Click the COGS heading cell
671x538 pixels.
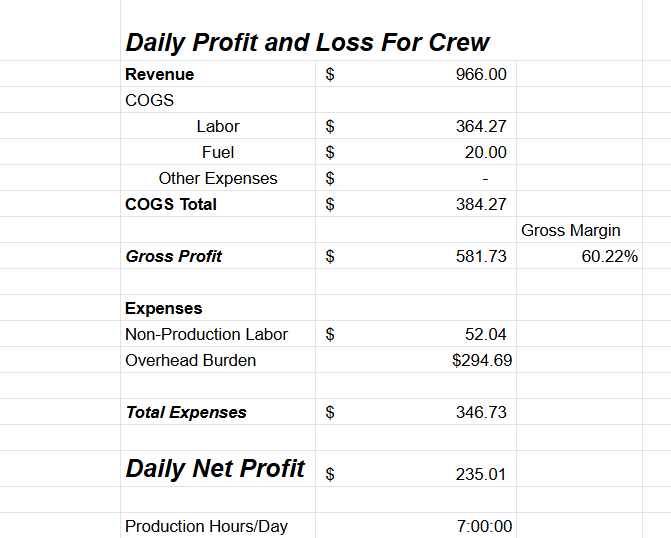pos(149,100)
